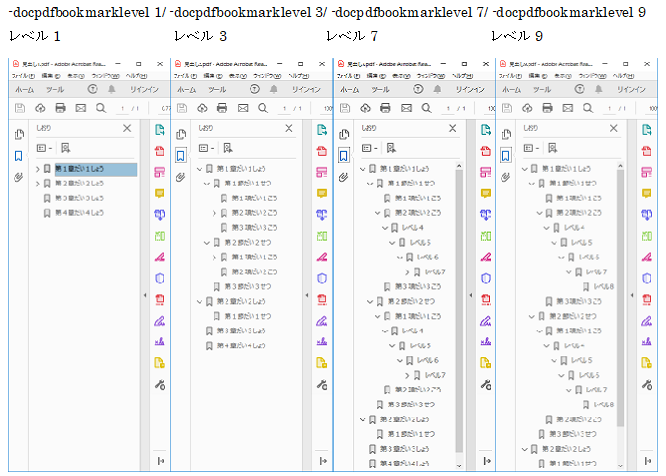Select the yellow comment tool in the レベル 1 window

tap(158, 194)
